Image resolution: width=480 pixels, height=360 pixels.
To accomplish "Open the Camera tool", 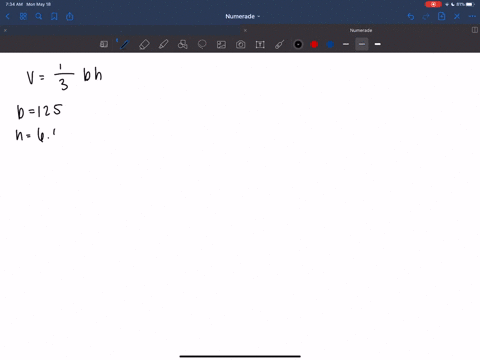I will click(240, 44).
